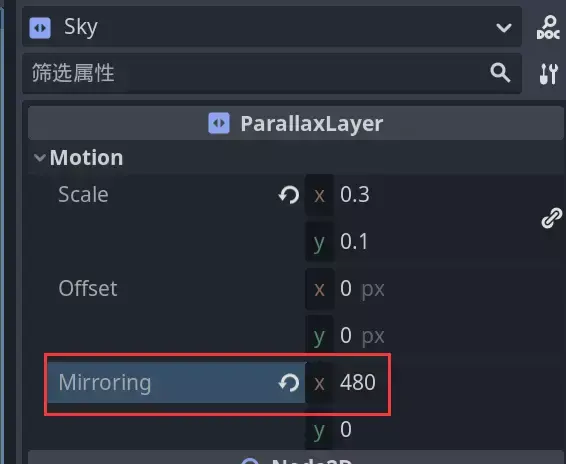Screen dimensions: 566x464
Task: Reset the Mirroring property with revert icon
Action: click(x=289, y=382)
